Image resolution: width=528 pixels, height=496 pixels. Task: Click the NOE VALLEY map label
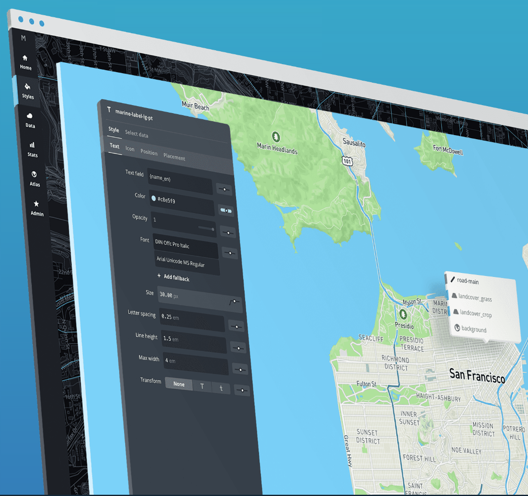(466, 450)
